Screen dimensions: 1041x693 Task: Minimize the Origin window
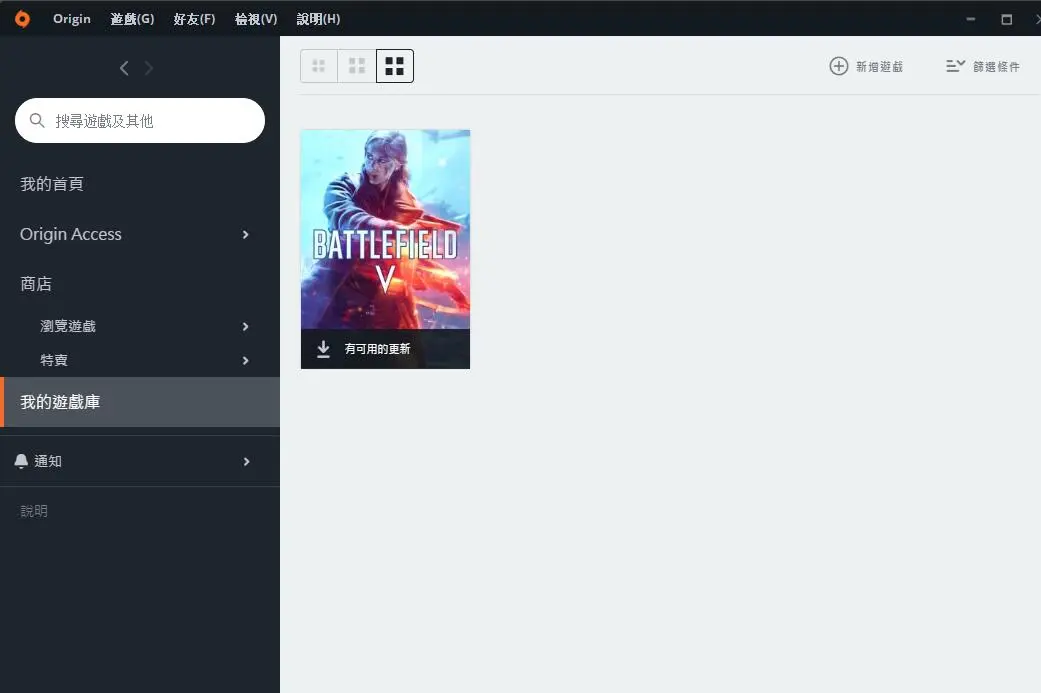(x=971, y=19)
